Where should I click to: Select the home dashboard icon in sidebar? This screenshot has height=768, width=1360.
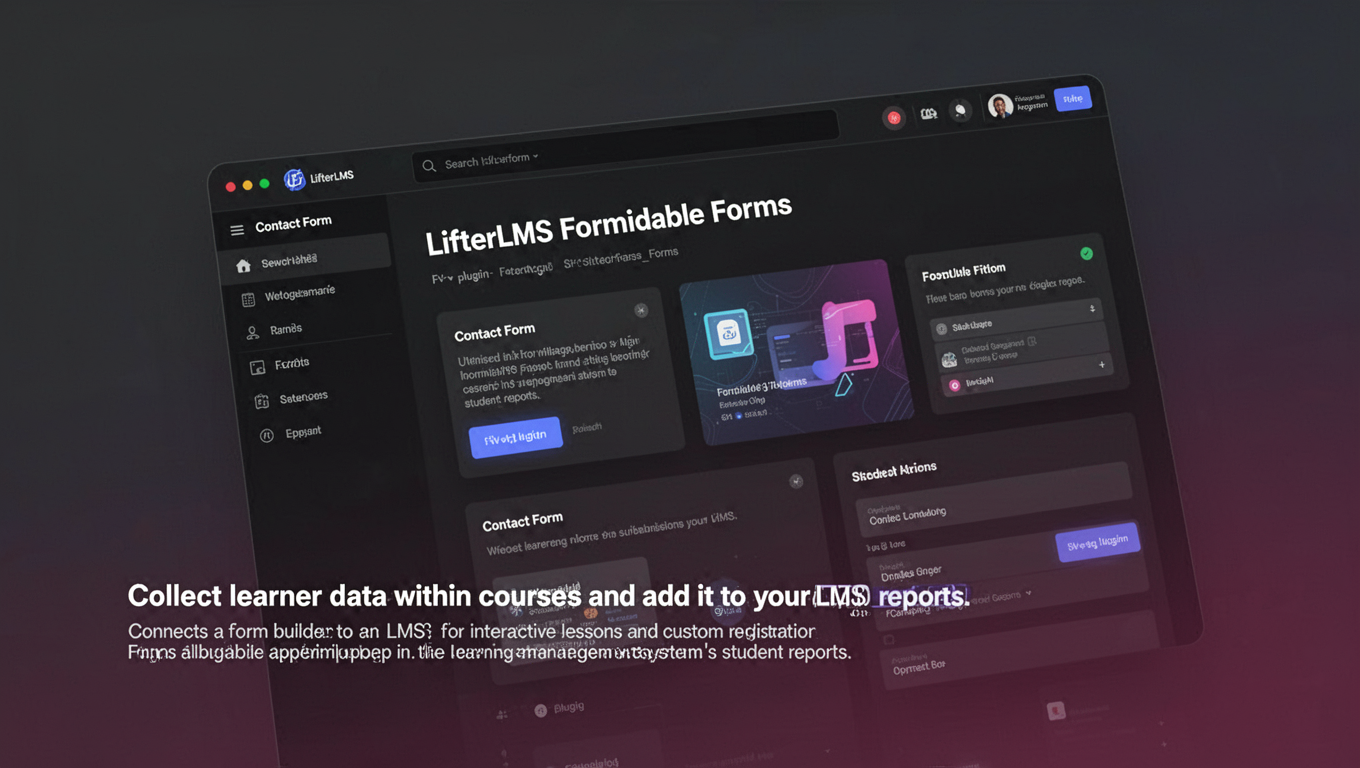coord(243,265)
